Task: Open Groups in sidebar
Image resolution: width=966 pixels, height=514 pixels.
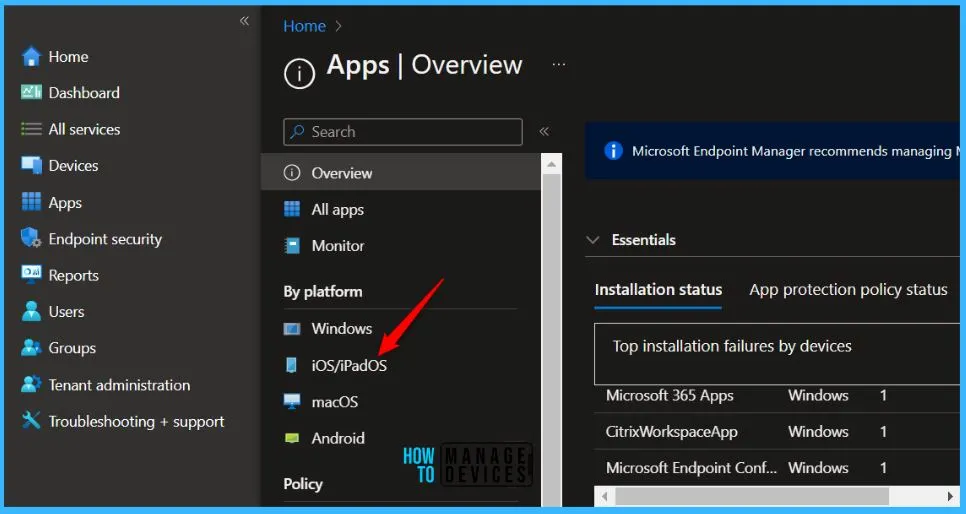Action: [x=71, y=348]
